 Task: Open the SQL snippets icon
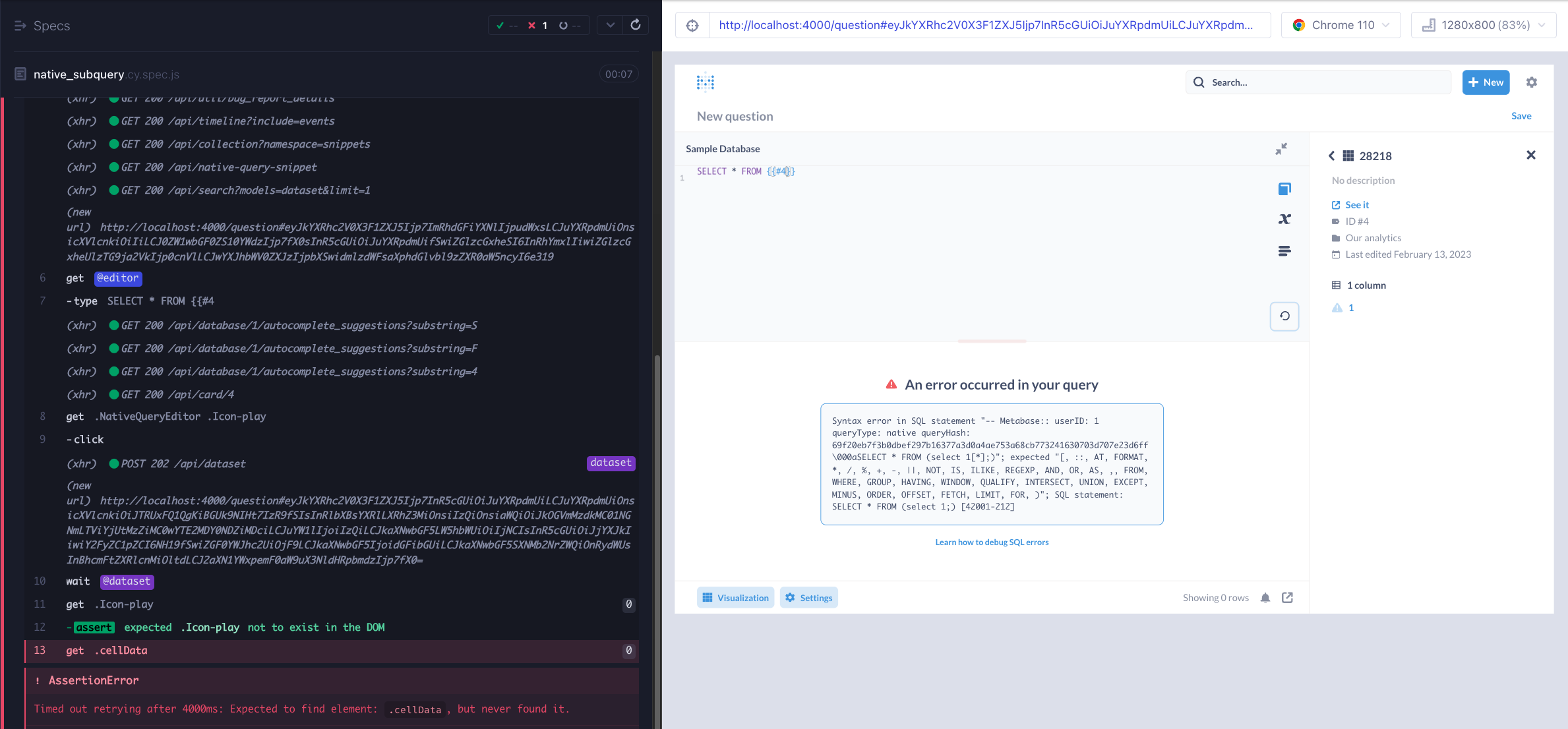tap(1284, 251)
